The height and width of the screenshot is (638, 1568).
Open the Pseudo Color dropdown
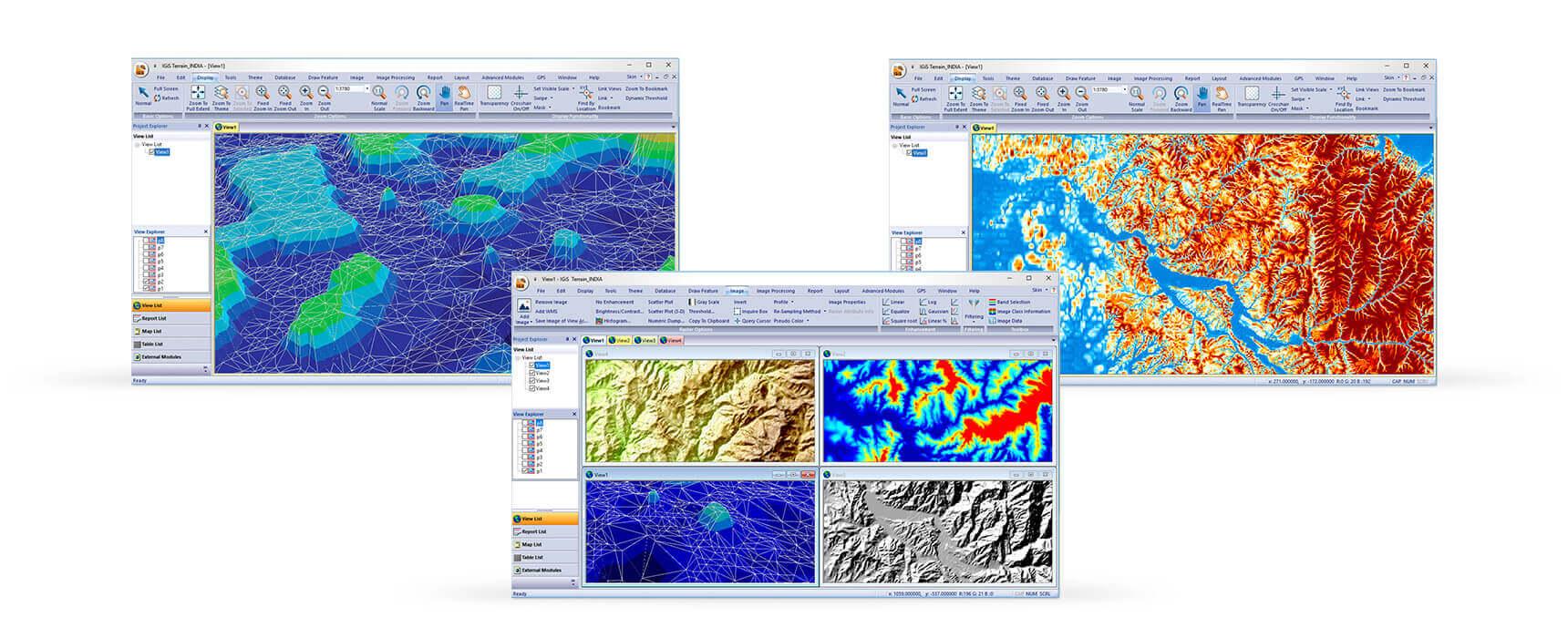tap(791, 321)
